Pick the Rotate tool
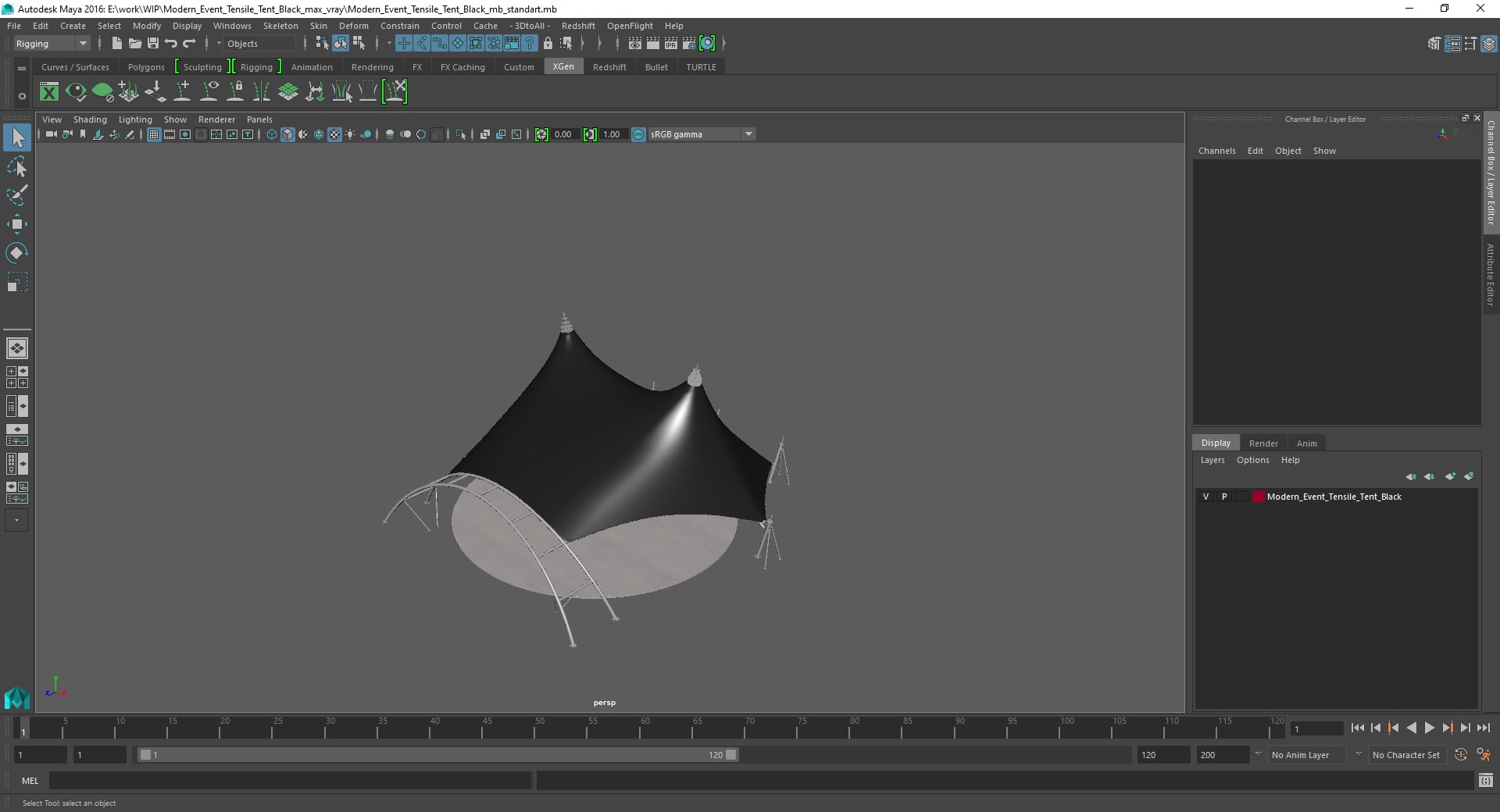 pyautogui.click(x=16, y=253)
